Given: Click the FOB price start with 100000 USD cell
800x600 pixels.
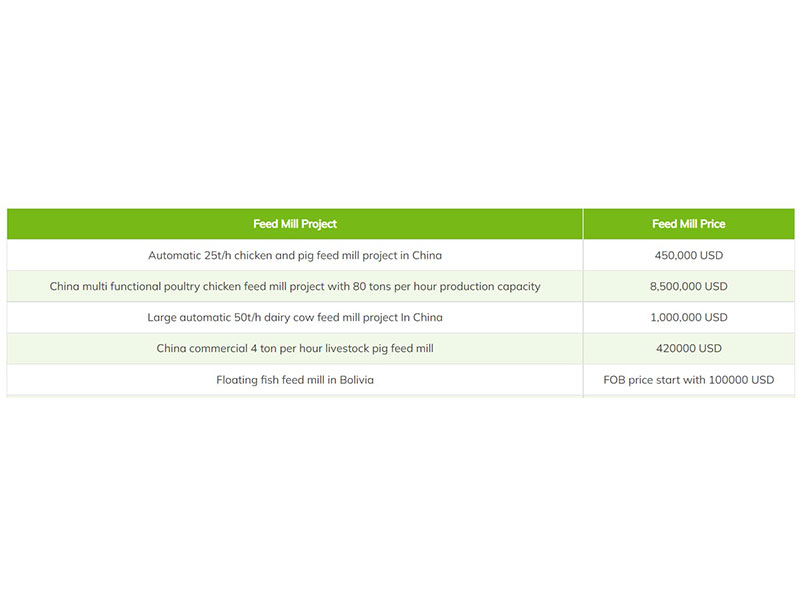Looking at the screenshot, I should [x=688, y=380].
